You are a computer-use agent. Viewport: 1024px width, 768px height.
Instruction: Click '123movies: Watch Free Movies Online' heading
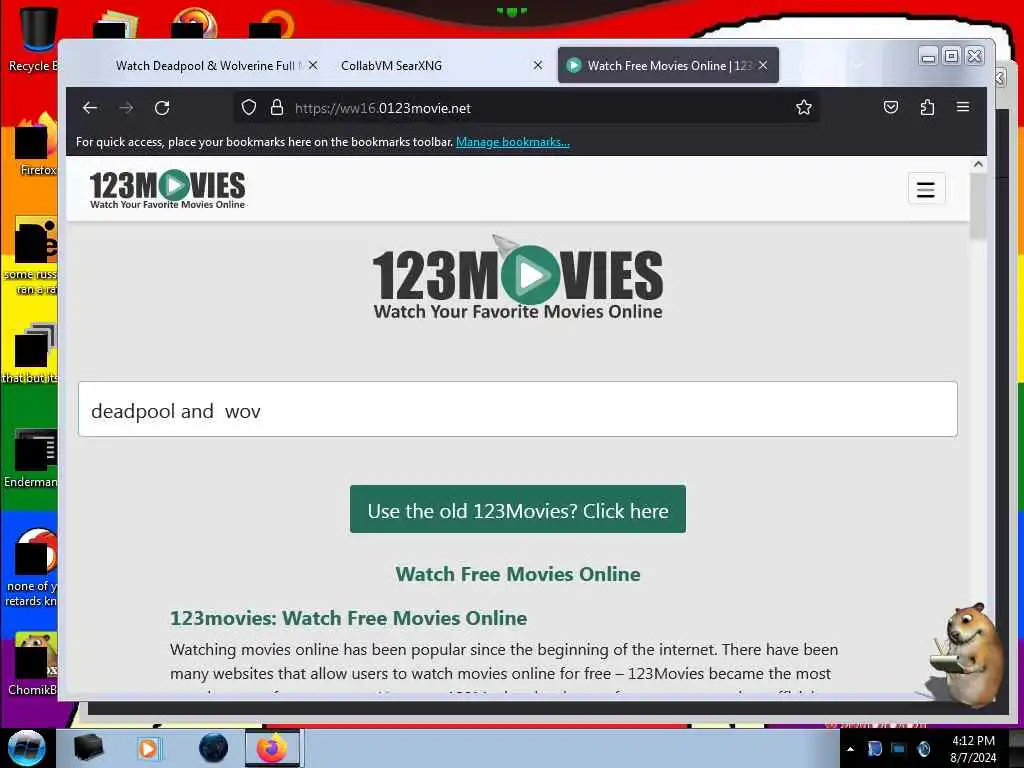[x=348, y=618]
